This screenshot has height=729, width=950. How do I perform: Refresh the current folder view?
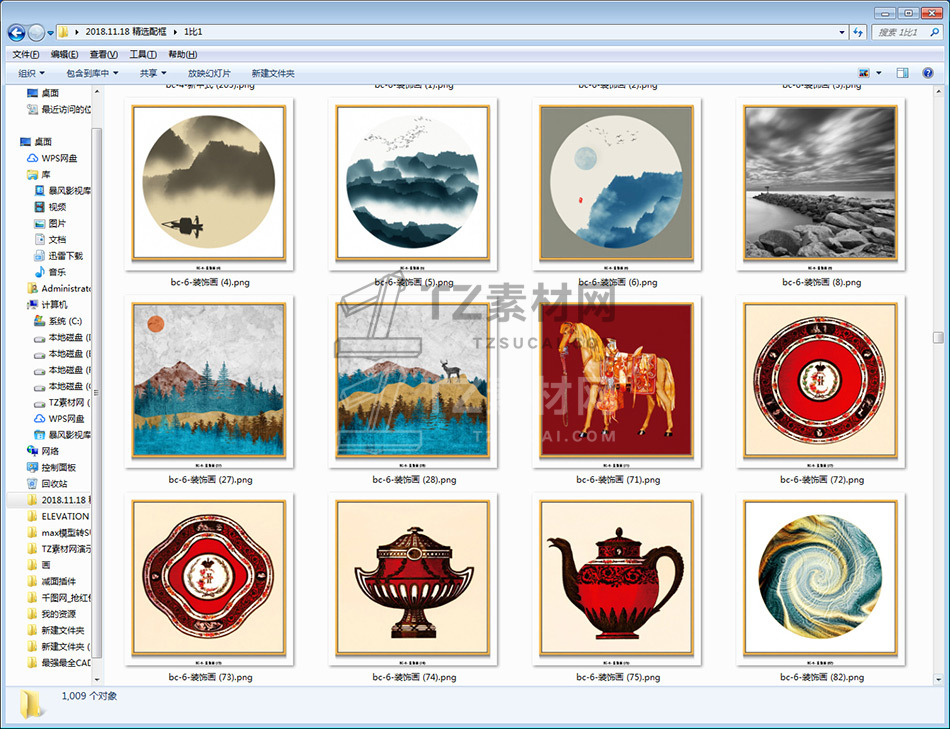[857, 33]
